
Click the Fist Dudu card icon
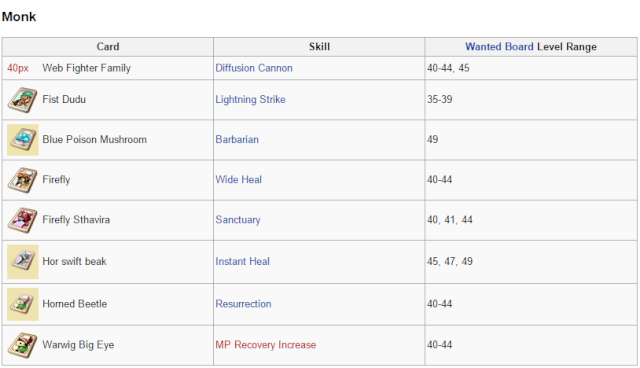pyautogui.click(x=22, y=100)
